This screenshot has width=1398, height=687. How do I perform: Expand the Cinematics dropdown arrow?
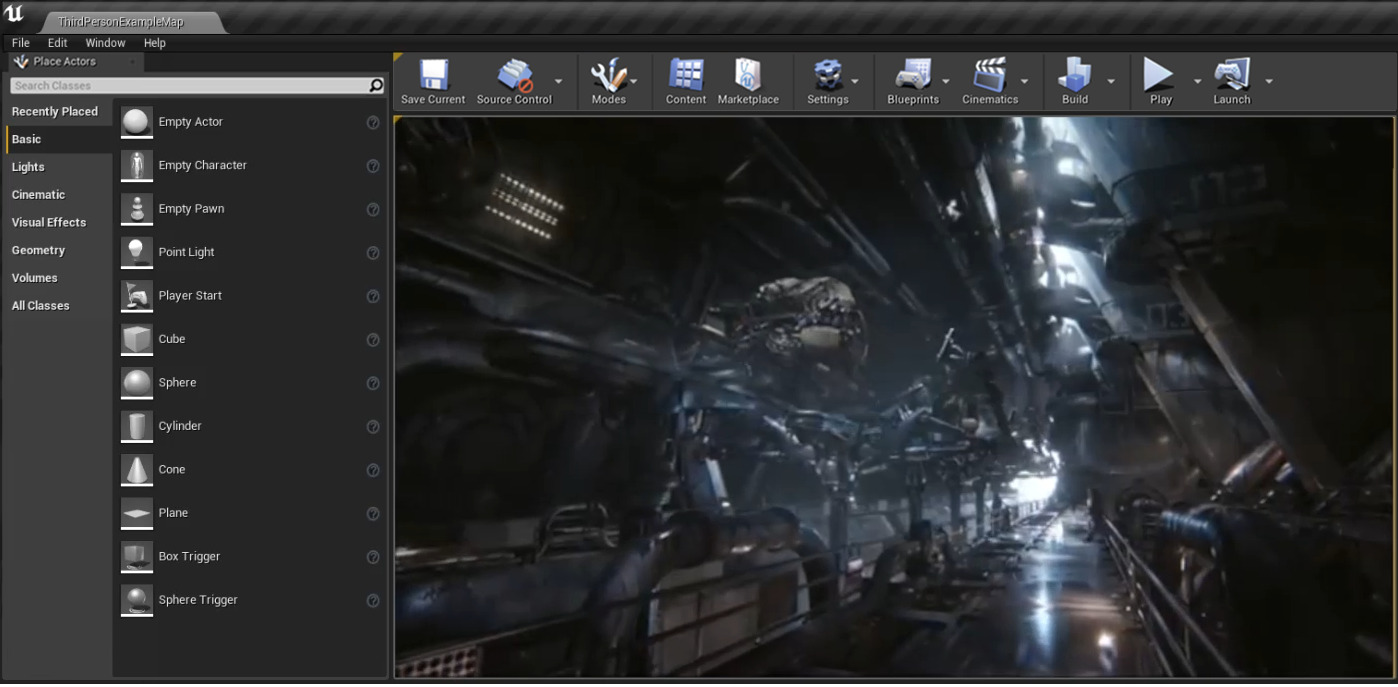1024,82
